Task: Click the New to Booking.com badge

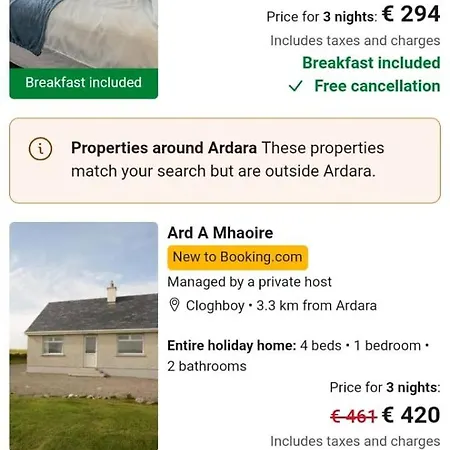Action: pyautogui.click(x=238, y=257)
